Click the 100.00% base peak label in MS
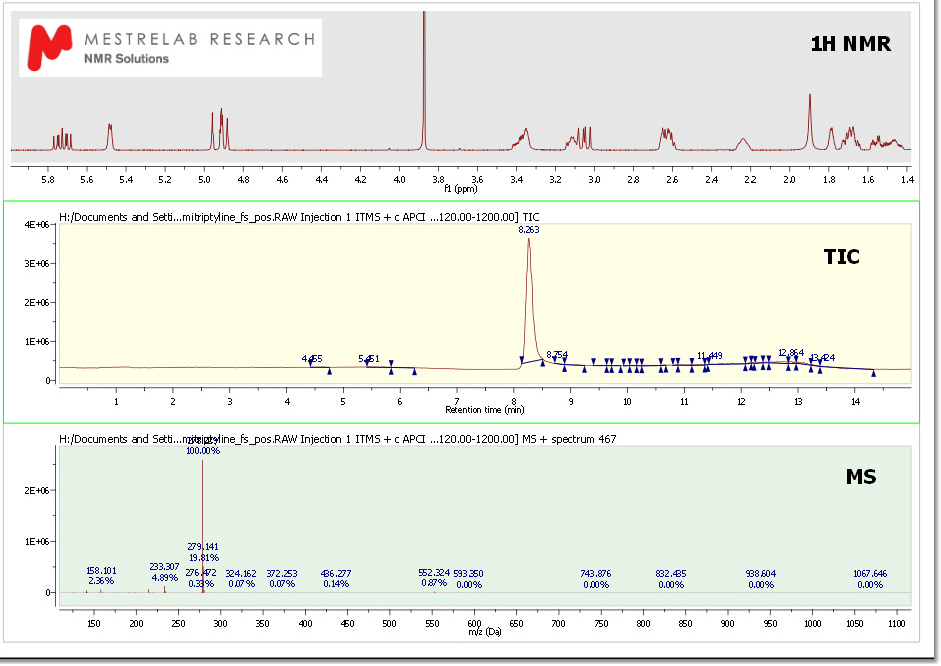941x666 pixels. pos(203,451)
